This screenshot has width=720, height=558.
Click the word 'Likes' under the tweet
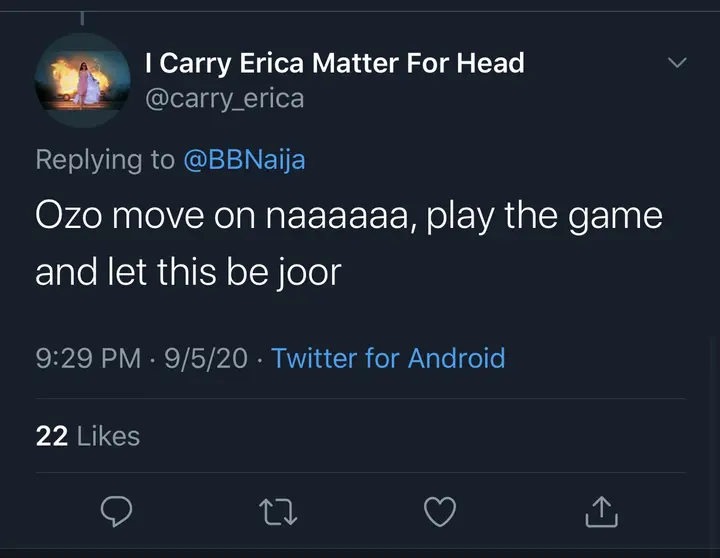coord(108,436)
